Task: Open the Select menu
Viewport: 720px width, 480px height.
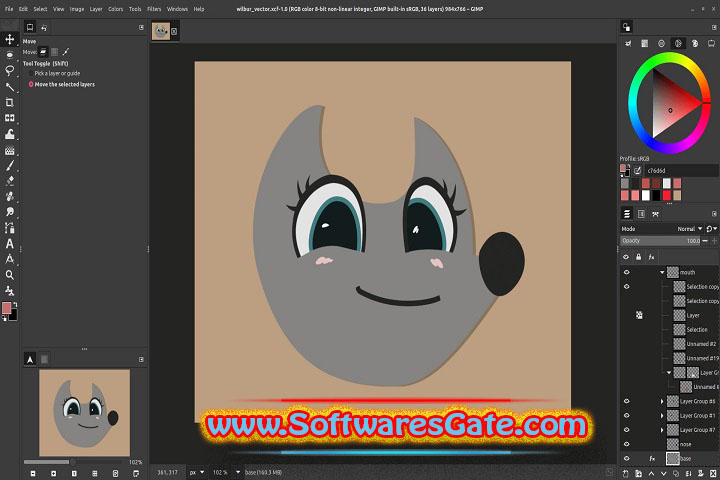Action: tap(40, 9)
